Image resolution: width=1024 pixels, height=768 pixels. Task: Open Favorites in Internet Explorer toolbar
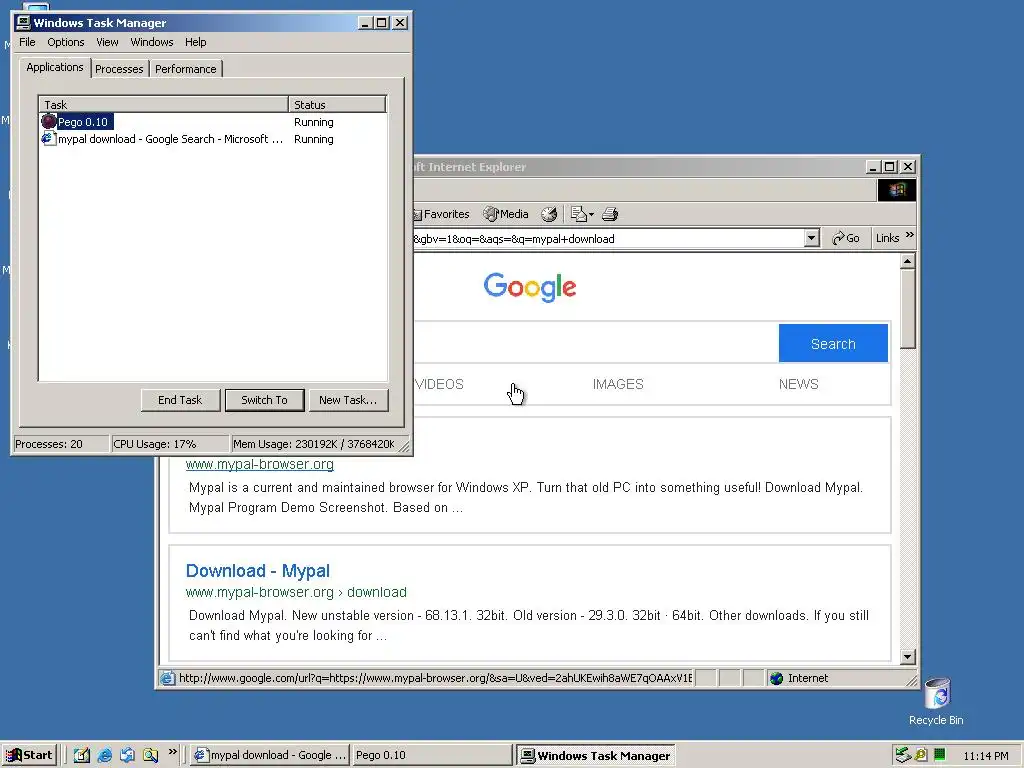(x=441, y=214)
